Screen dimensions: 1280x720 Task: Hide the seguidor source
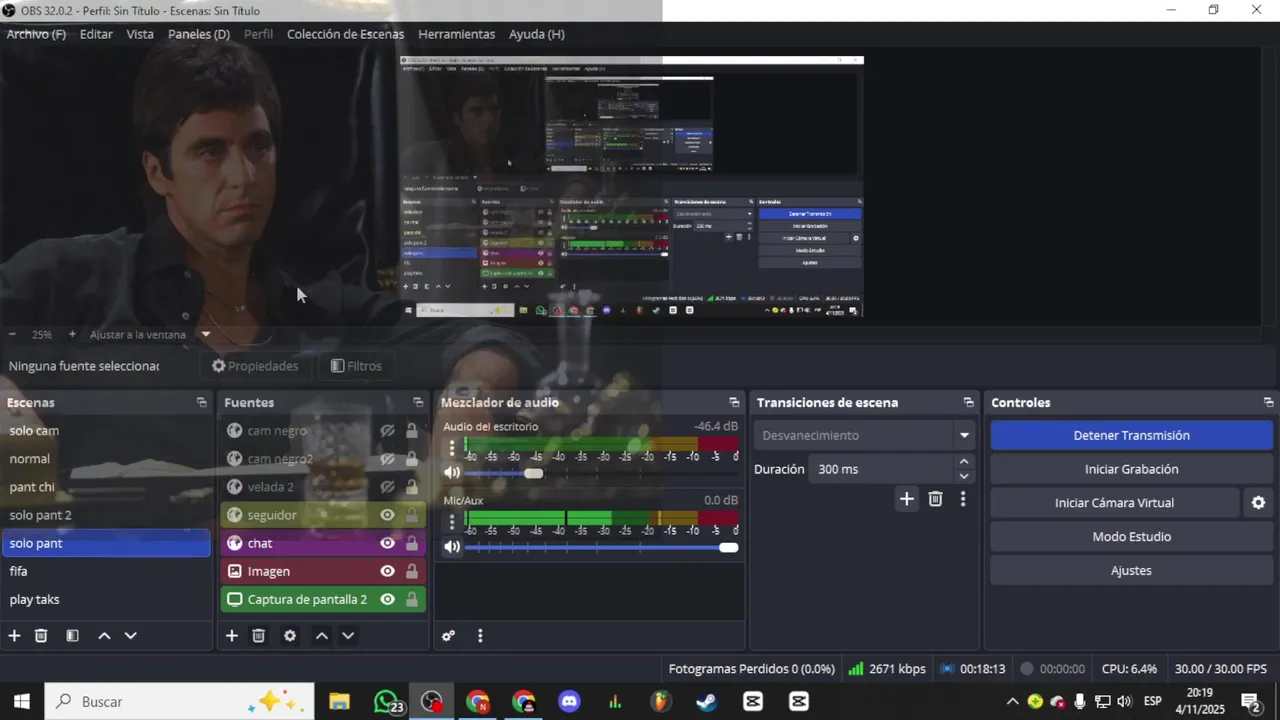point(387,515)
